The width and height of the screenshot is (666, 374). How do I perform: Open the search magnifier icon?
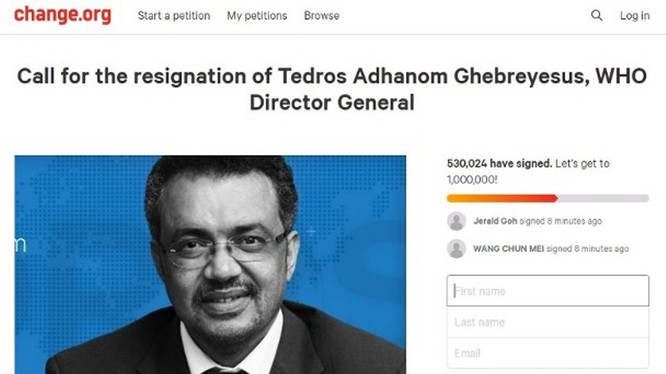tap(596, 16)
